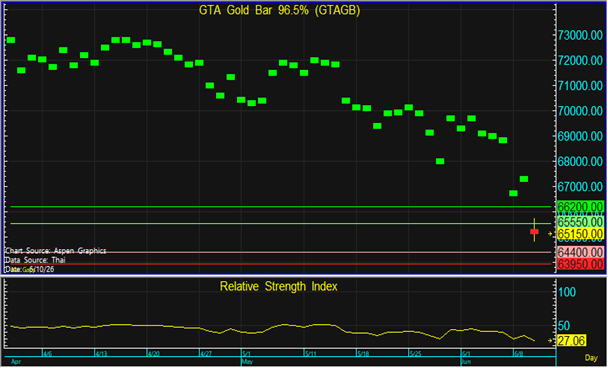The height and width of the screenshot is (368, 608).
Task: Select the 6/1 date axis label
Action: pyautogui.click(x=466, y=354)
